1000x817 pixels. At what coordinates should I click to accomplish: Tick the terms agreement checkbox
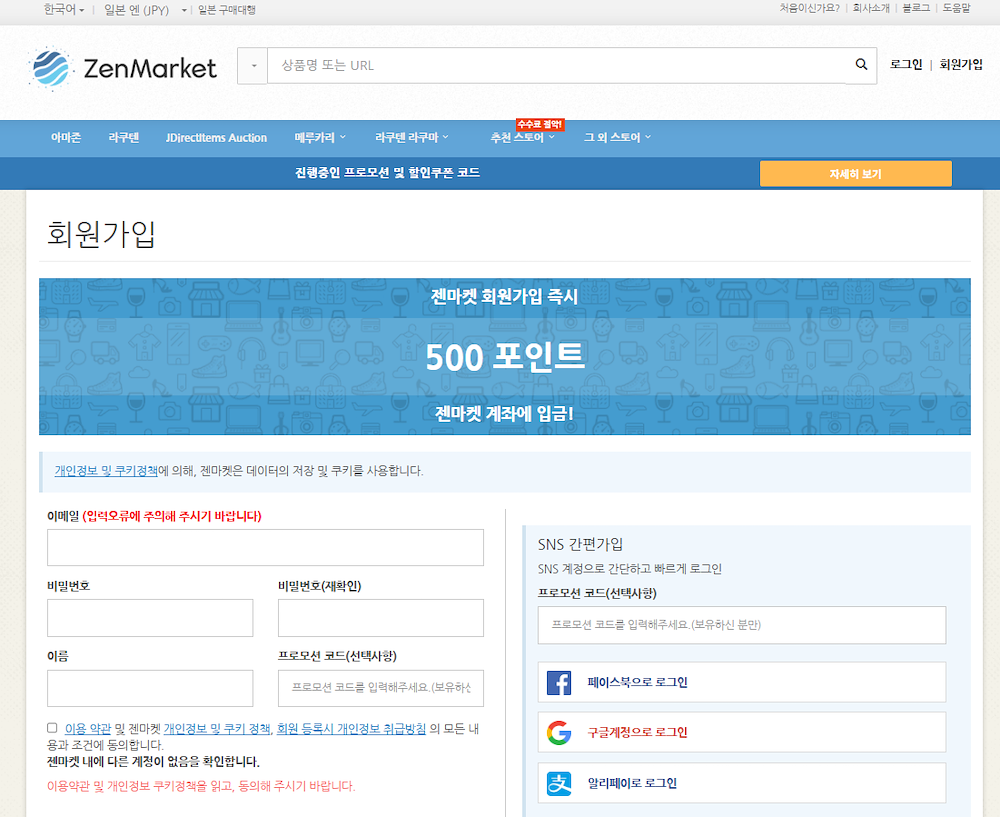point(52,728)
